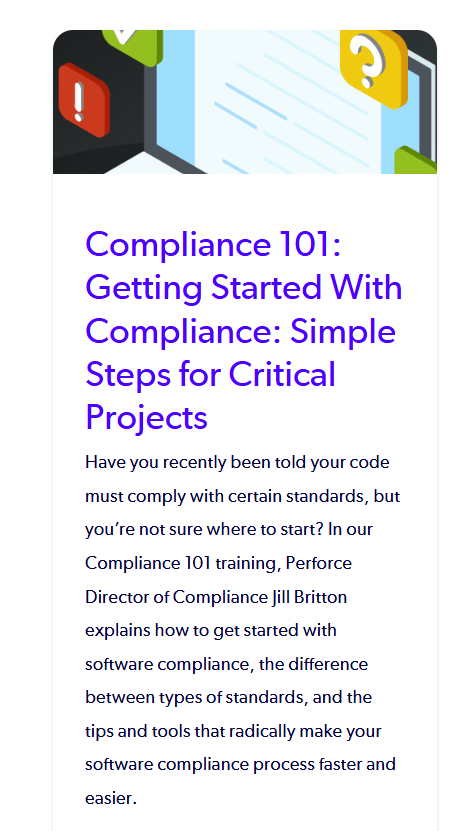
Task: Click the green badge at image's lower right
Action: 416,160
